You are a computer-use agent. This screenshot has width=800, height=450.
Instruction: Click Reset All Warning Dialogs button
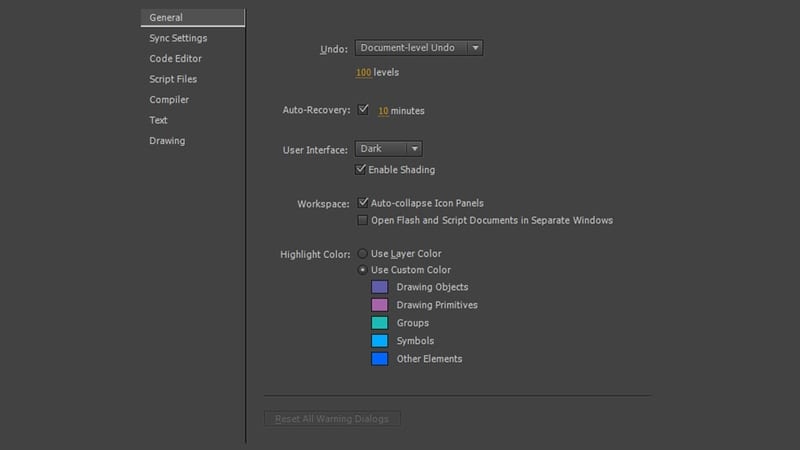coord(332,419)
